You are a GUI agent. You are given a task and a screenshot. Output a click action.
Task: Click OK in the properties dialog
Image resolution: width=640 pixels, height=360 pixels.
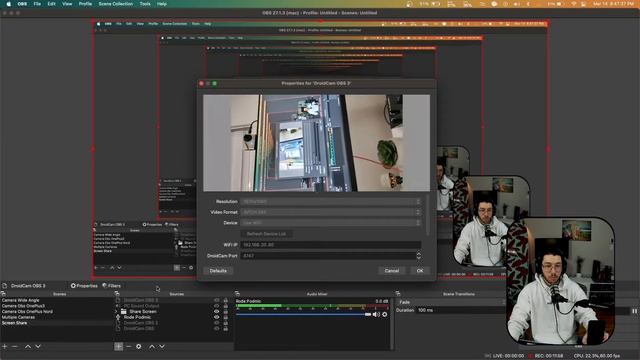(420, 271)
